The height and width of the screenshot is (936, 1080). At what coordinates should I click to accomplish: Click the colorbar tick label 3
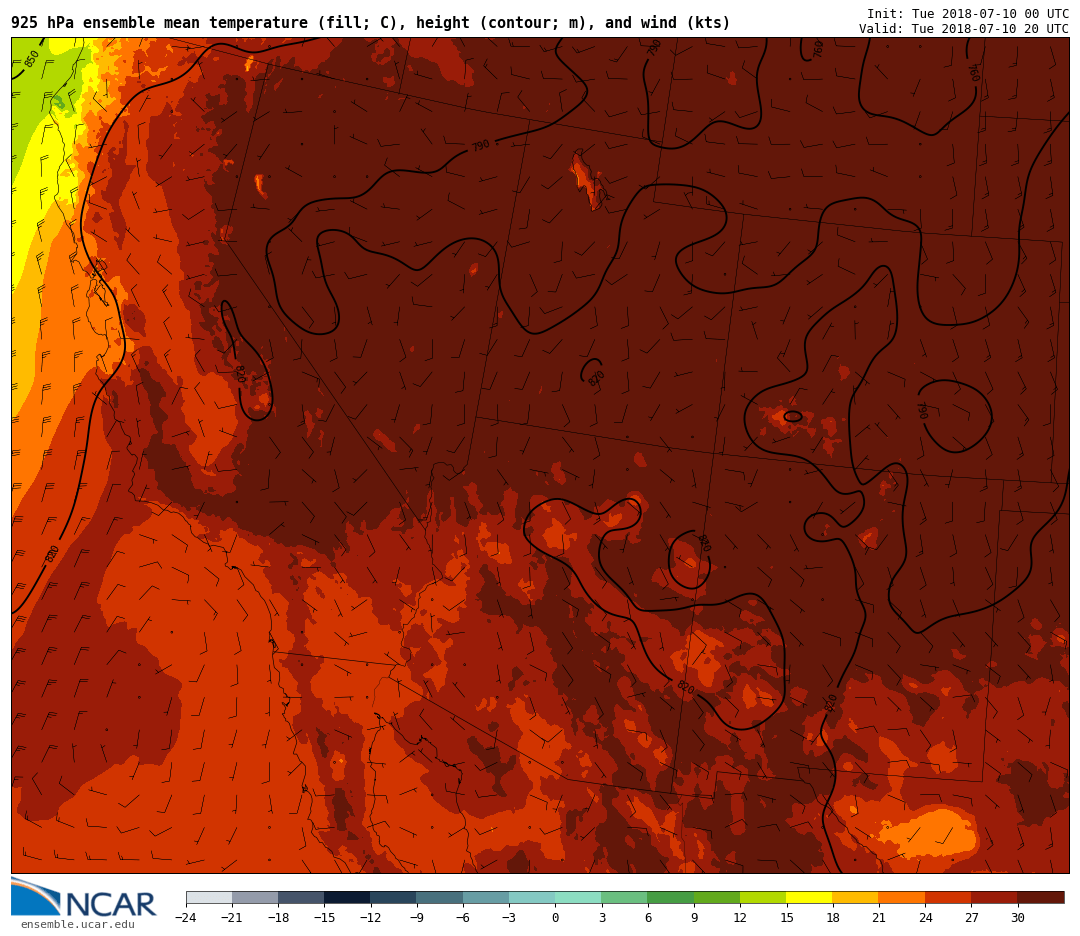[x=601, y=918]
